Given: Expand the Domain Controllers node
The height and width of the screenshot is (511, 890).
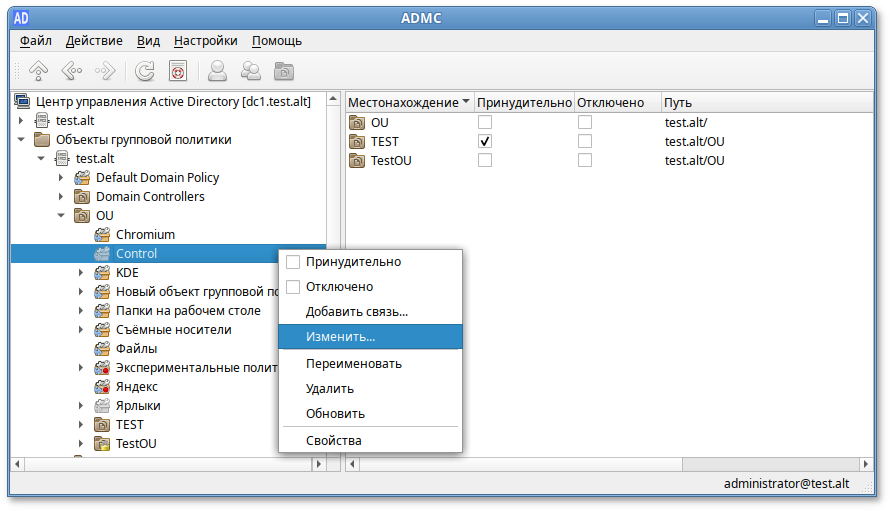Looking at the screenshot, I should click(61, 197).
